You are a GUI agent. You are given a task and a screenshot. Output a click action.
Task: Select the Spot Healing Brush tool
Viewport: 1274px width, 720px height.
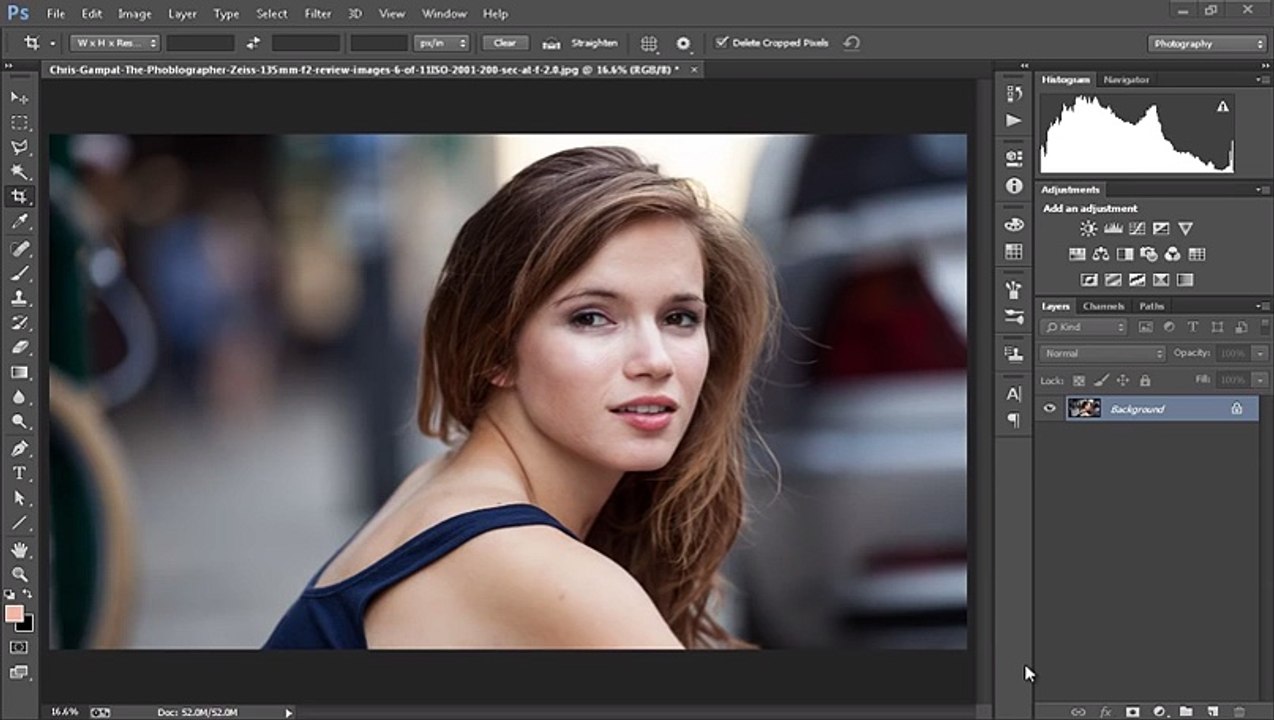click(19, 248)
